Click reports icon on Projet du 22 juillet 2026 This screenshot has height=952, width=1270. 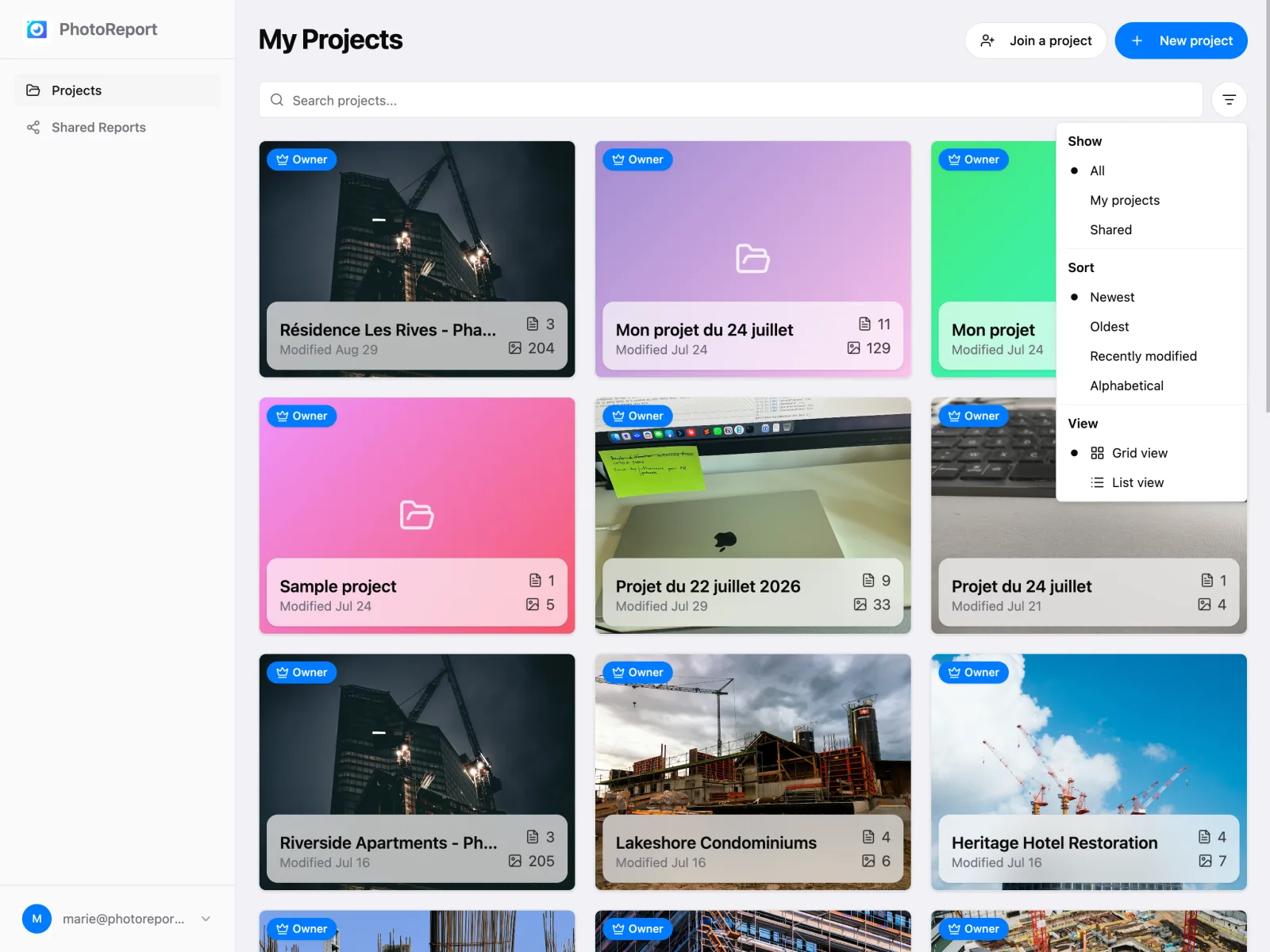(x=868, y=581)
